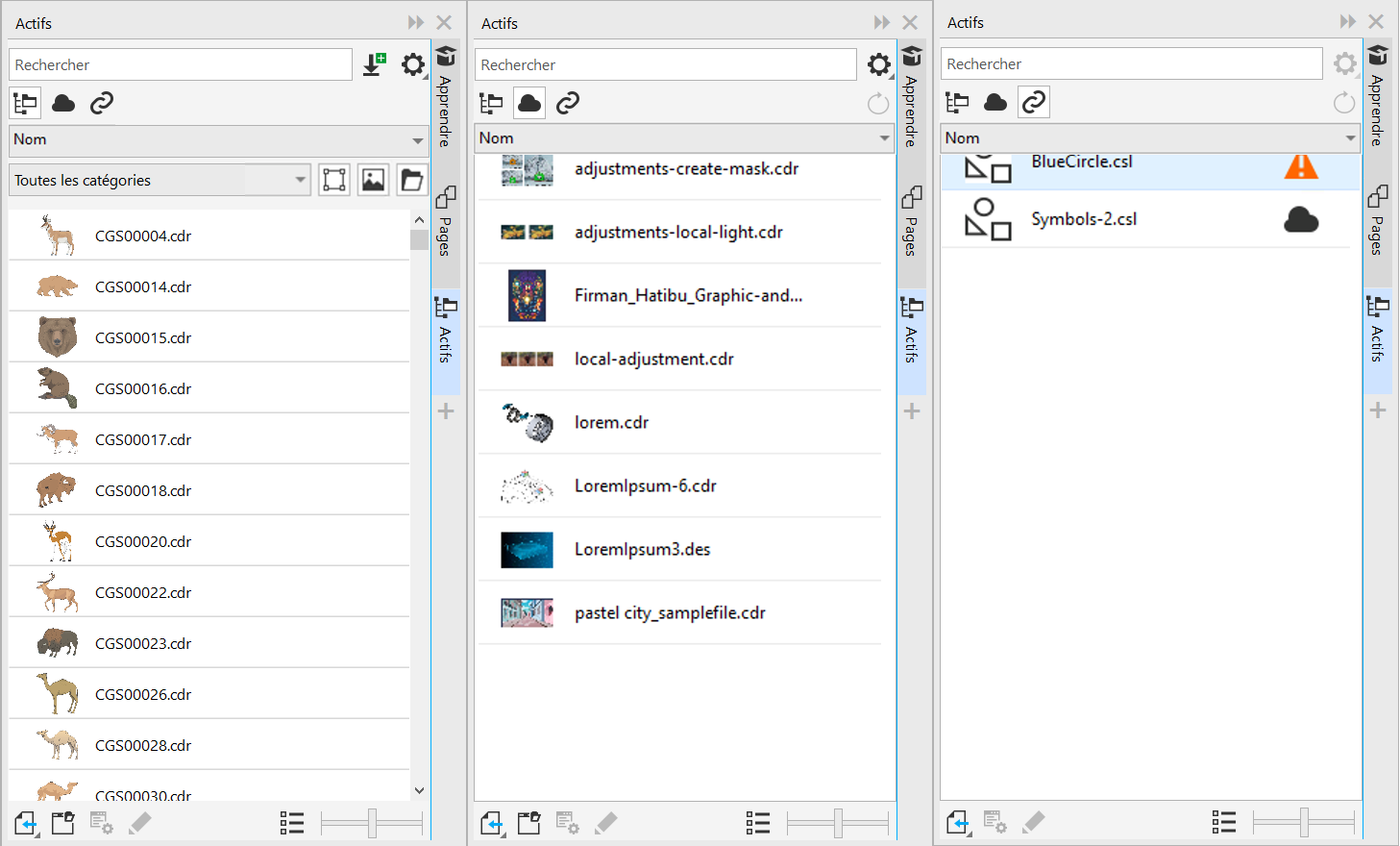
Task: Expand the Nom sort dropdown in left panel
Action: [218, 139]
